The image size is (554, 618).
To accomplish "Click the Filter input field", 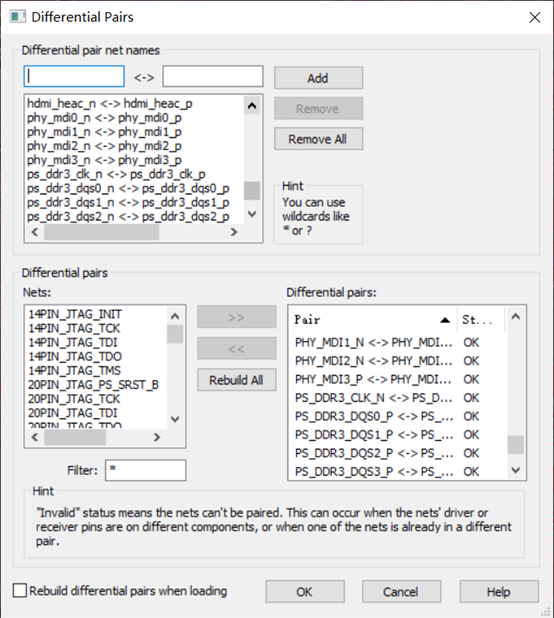I will [145, 470].
